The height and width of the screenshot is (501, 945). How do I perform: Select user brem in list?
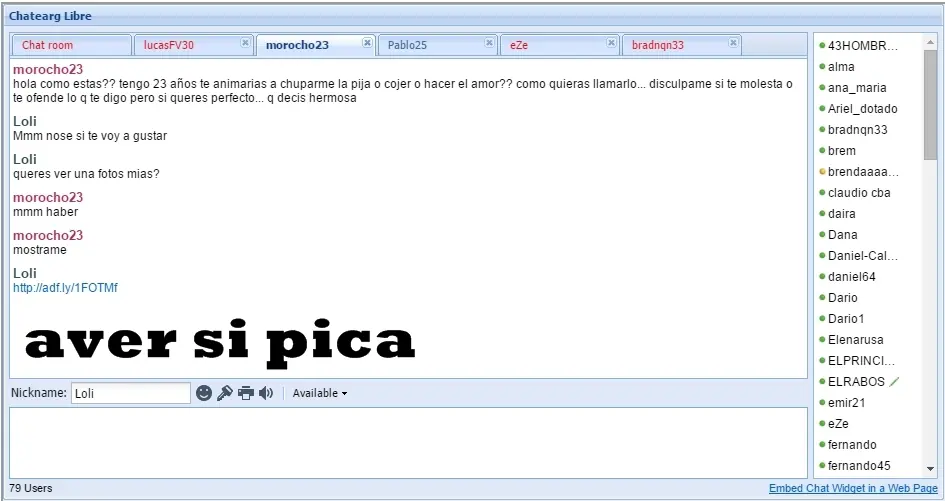tap(841, 151)
